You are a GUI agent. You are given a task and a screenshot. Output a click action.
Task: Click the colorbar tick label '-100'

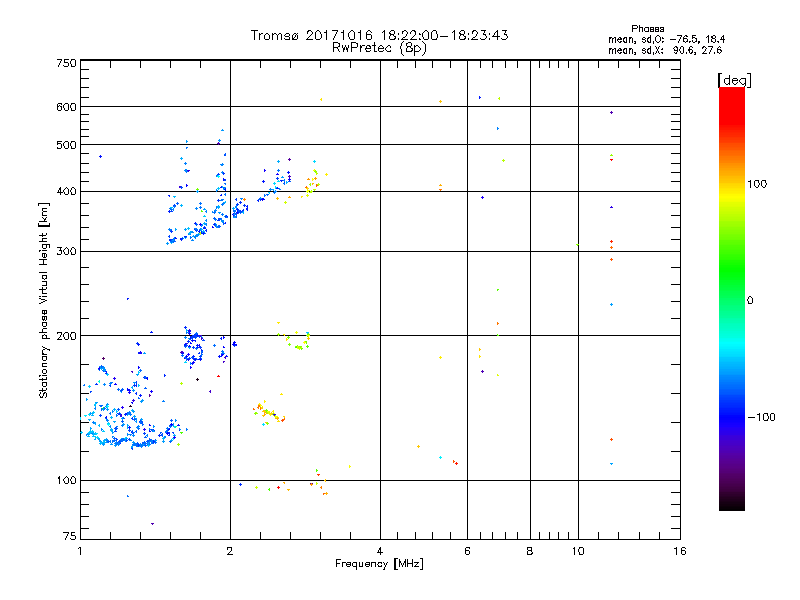(762, 417)
